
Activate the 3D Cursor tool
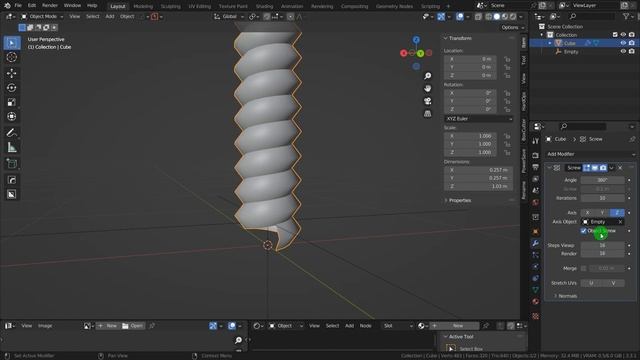pos(12,57)
